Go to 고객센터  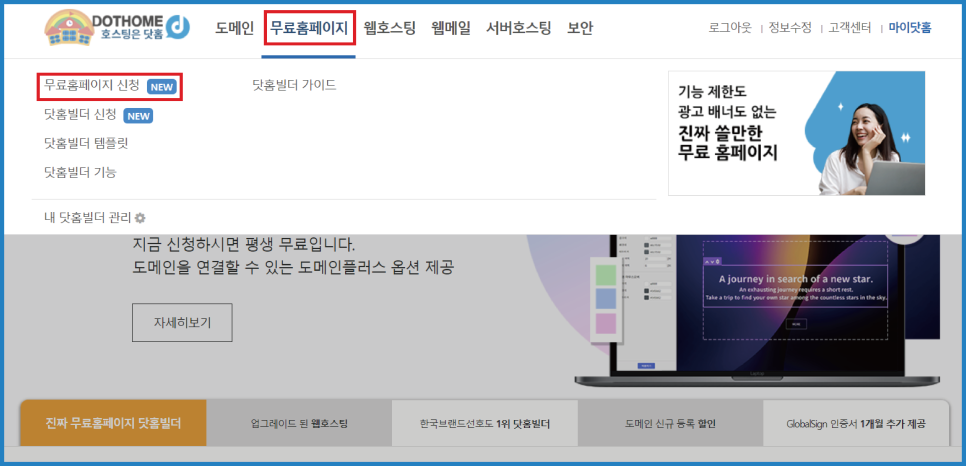pyautogui.click(x=850, y=28)
